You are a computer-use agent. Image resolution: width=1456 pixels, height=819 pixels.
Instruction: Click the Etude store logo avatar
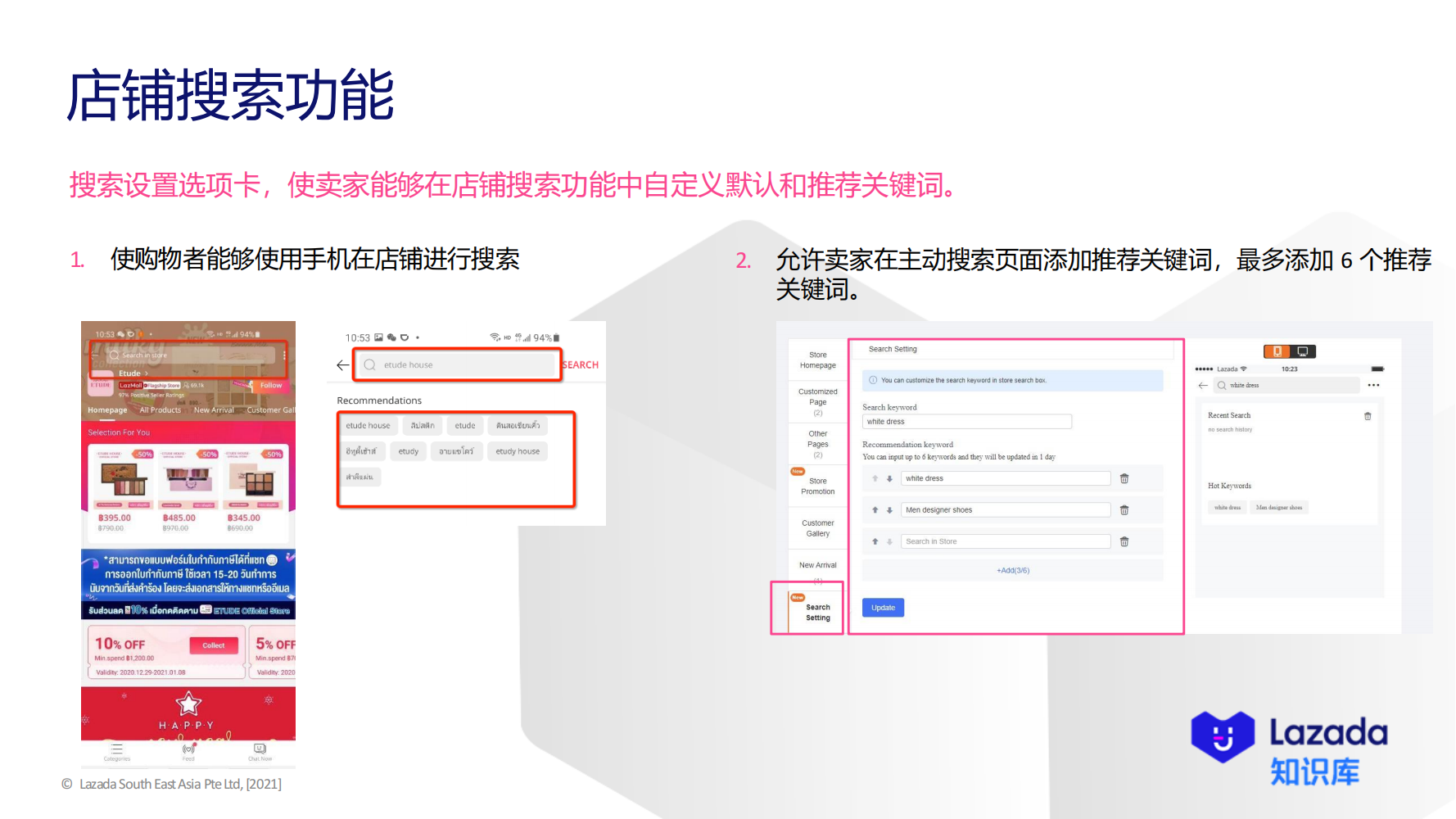100,383
